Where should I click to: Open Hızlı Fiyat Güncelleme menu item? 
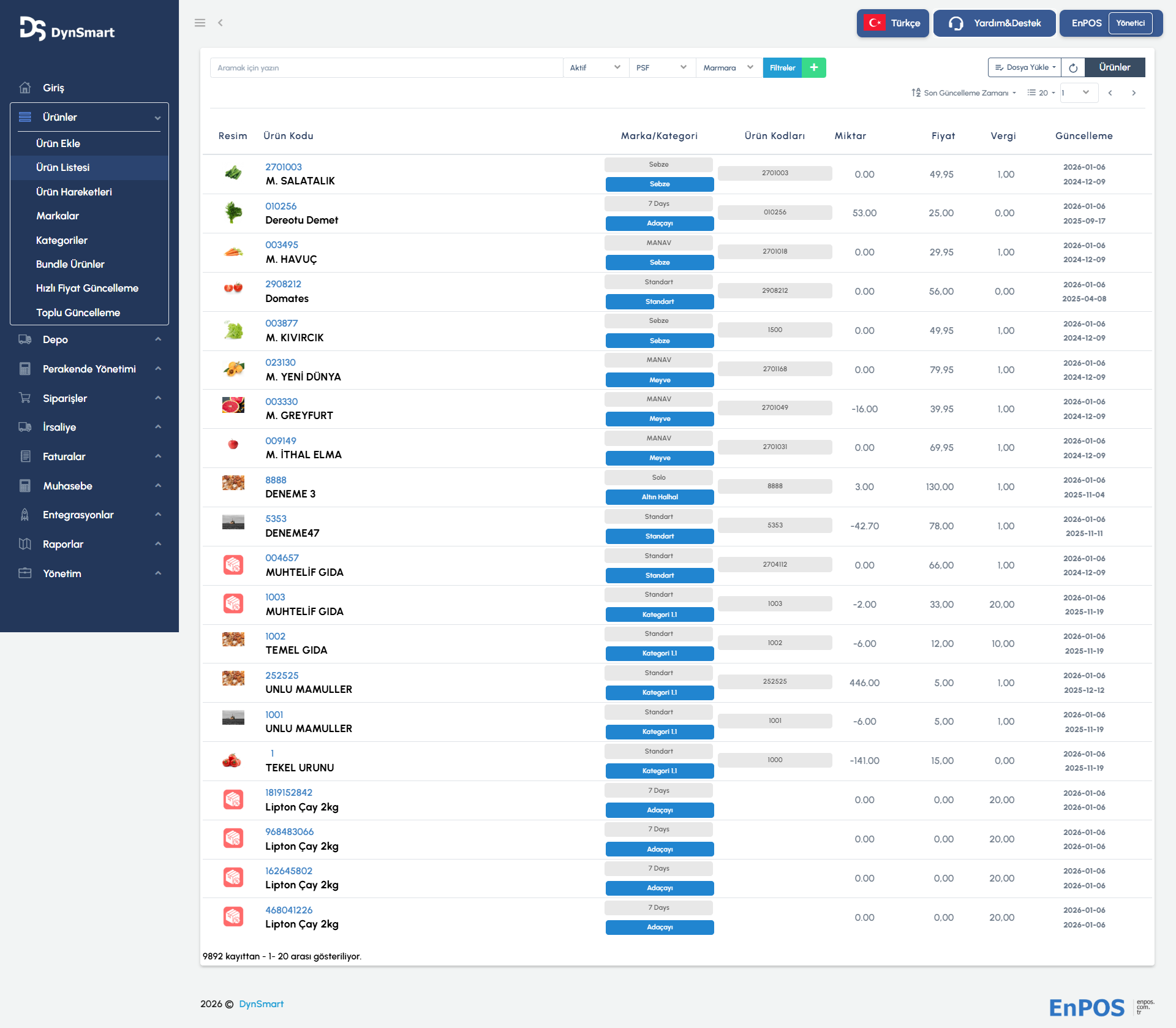[87, 288]
